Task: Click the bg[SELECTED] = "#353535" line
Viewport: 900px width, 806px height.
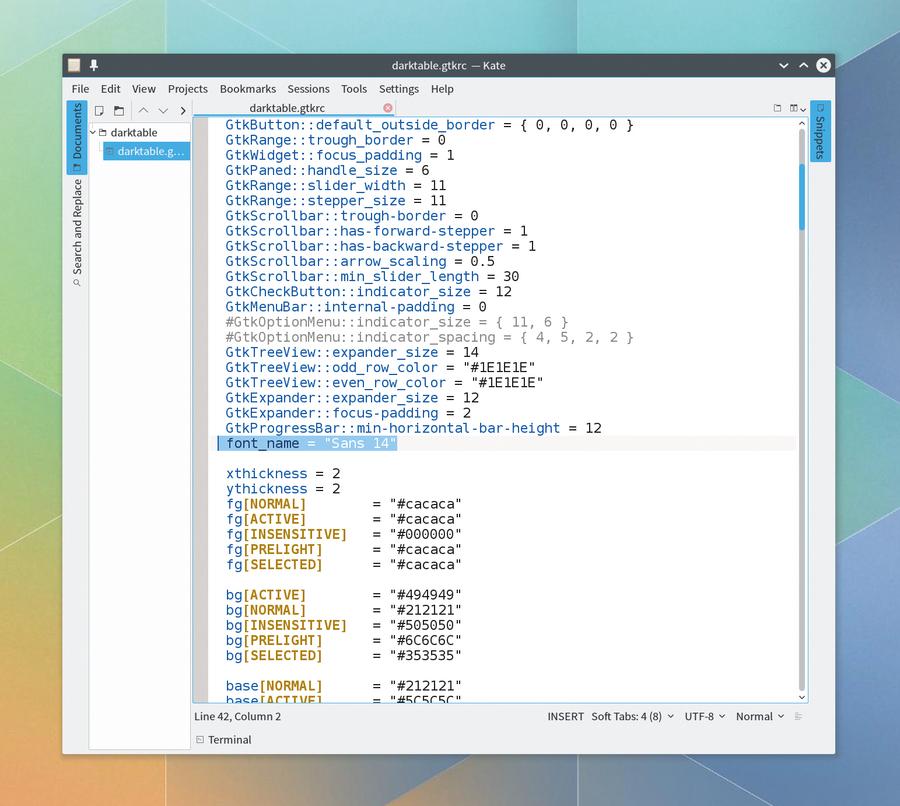Action: 343,656
